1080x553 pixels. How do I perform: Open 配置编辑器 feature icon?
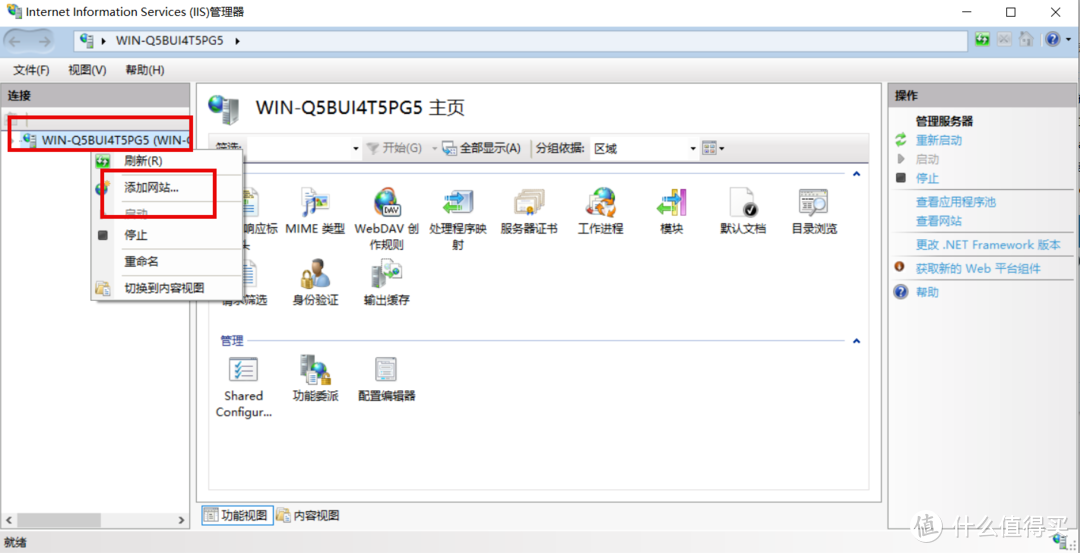(x=387, y=379)
